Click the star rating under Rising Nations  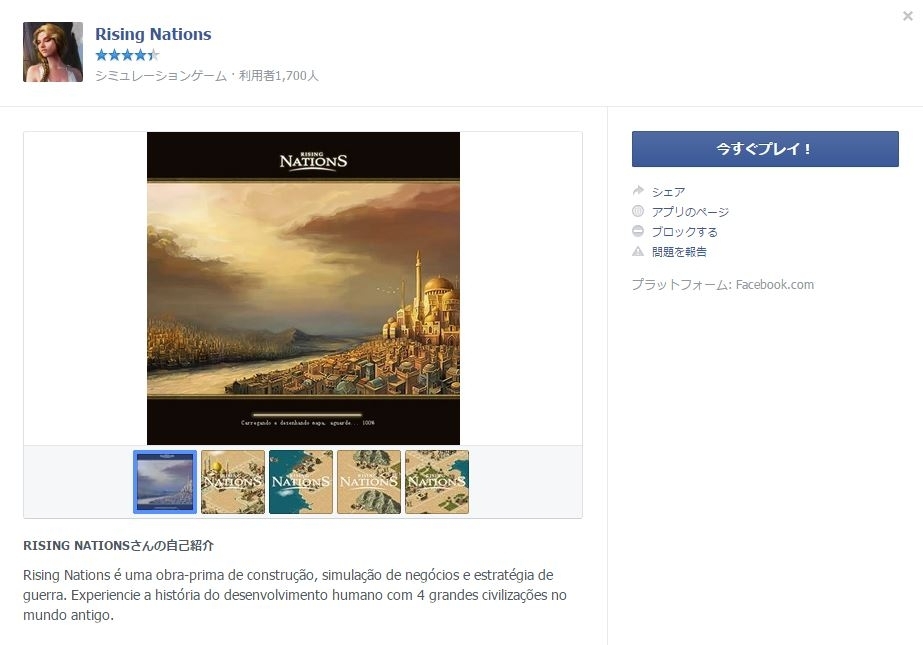click(x=127, y=55)
